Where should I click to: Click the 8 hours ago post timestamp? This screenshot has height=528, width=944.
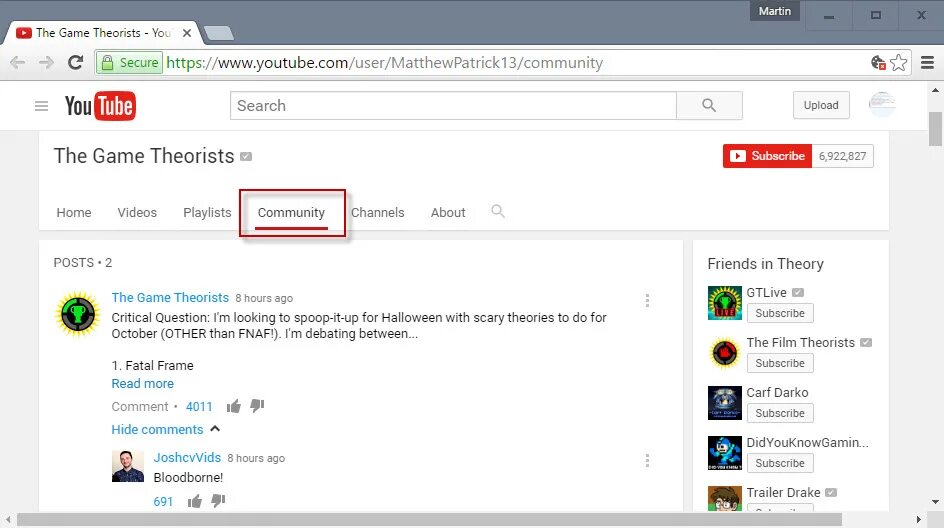point(264,298)
